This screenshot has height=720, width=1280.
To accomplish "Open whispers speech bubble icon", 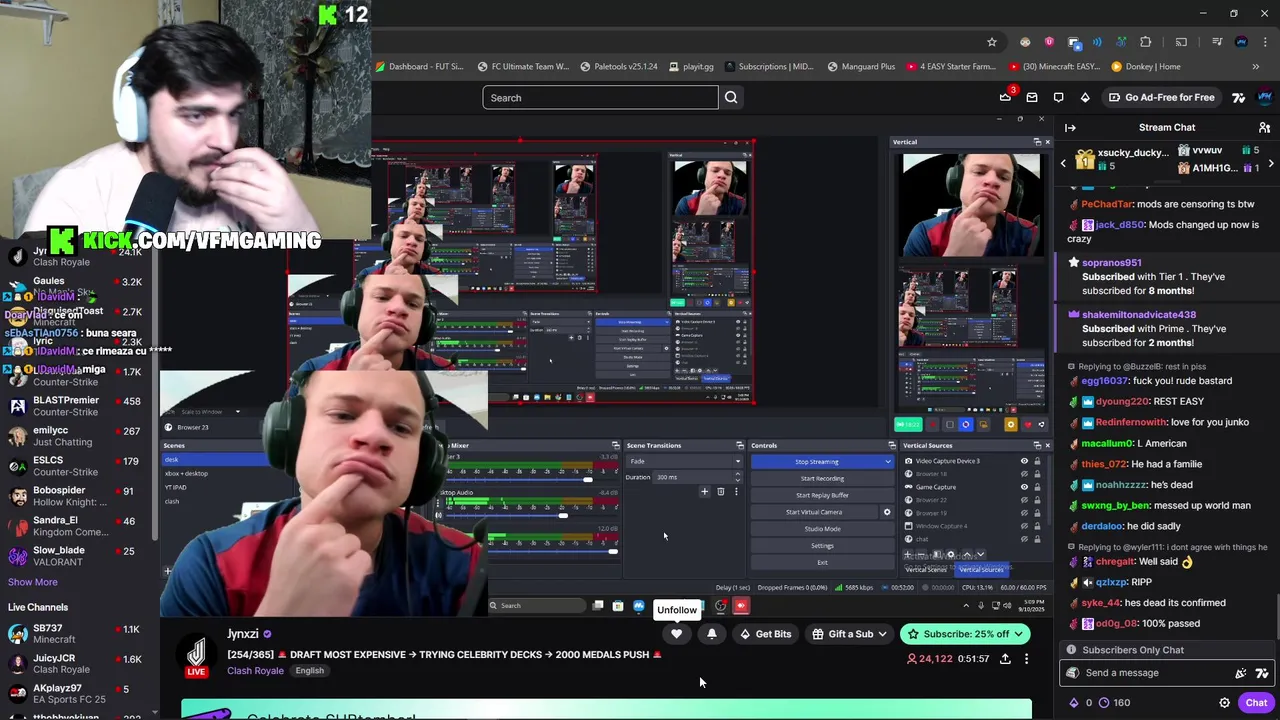I will point(1058,98).
